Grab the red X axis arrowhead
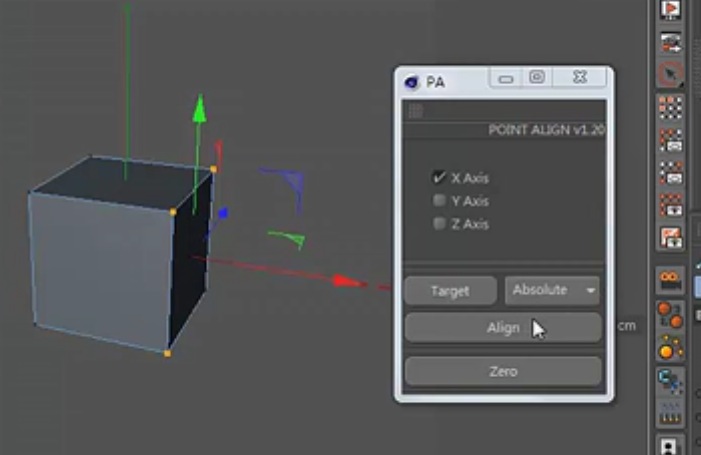701x455 pixels. 350,282
